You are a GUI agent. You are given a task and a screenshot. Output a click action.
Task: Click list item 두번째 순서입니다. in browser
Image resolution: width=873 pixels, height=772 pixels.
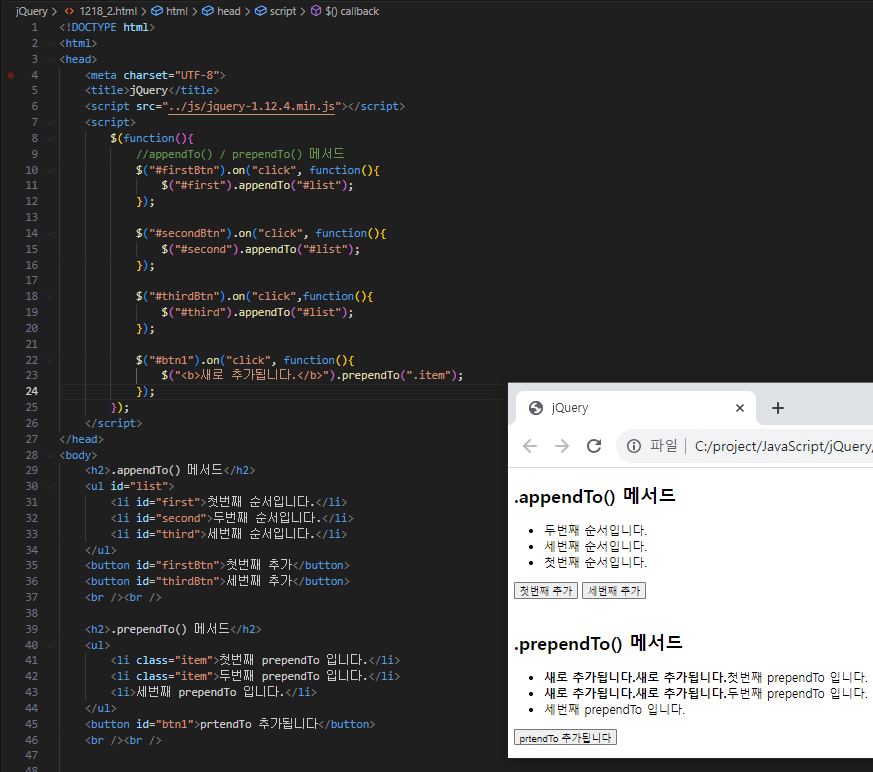(x=595, y=530)
